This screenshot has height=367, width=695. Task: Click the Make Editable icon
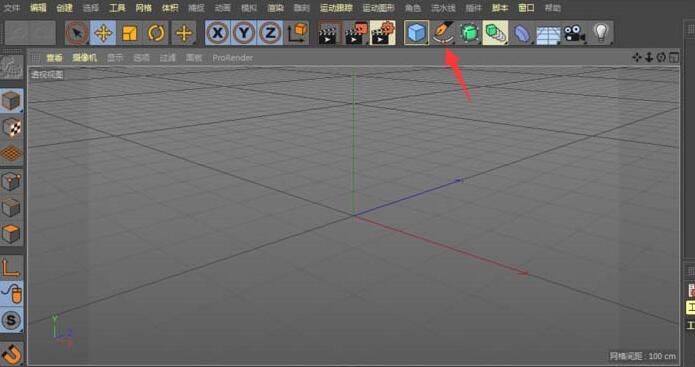pos(12,67)
